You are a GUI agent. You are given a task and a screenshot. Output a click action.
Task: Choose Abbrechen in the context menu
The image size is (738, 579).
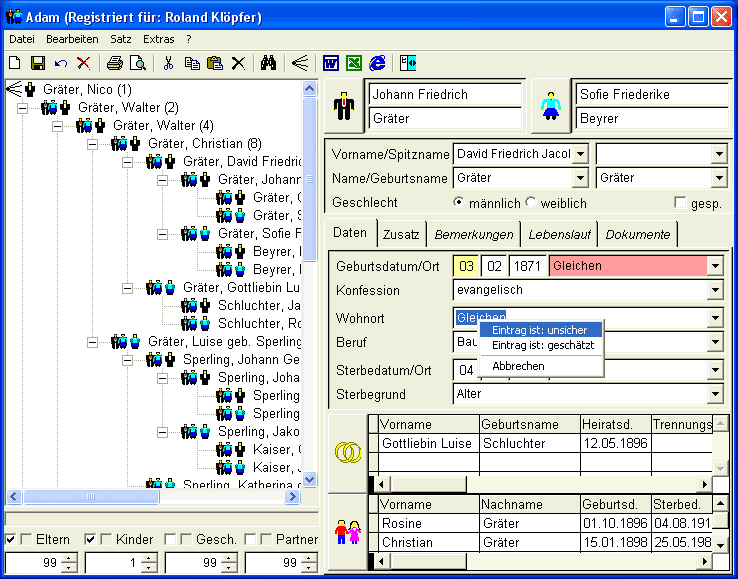tap(540, 366)
